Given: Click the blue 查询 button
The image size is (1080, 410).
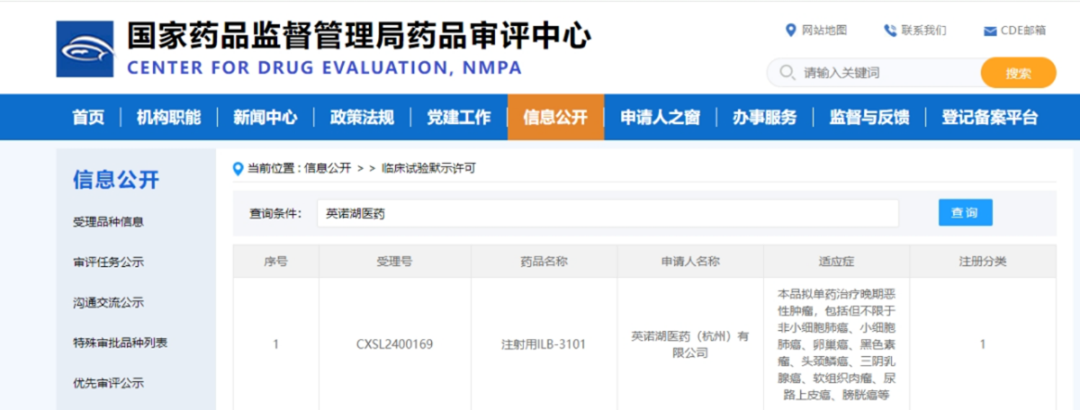Looking at the screenshot, I should pos(965,213).
